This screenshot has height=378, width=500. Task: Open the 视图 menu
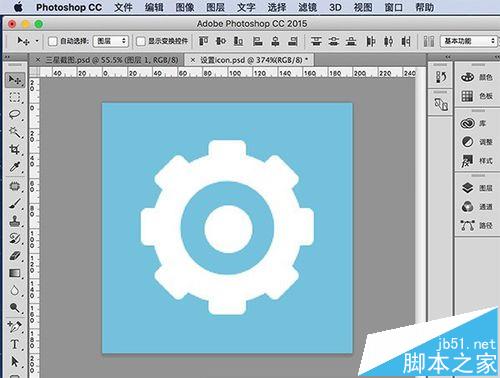click(363, 7)
